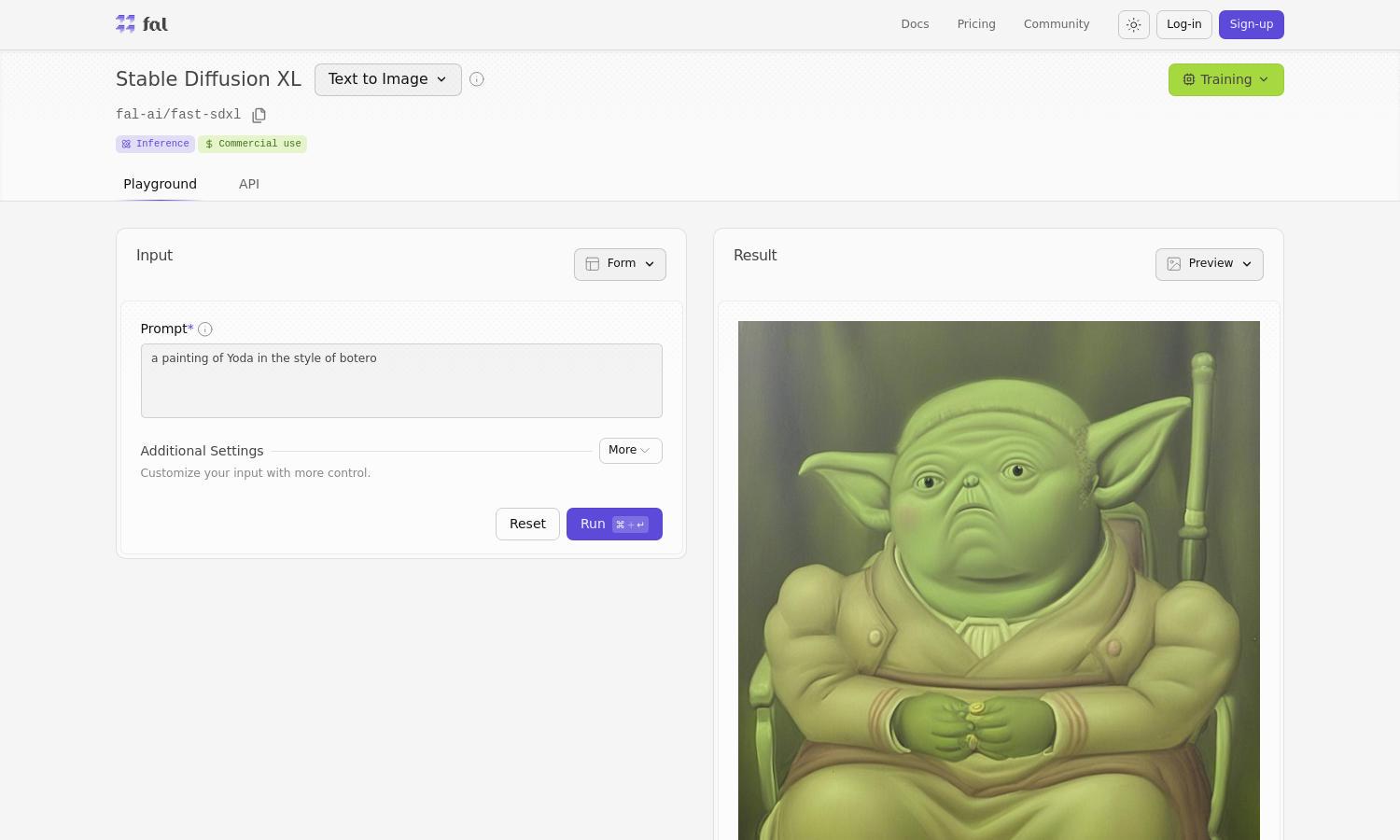Viewport: 1400px width, 840px height.
Task: Expand More additional settings
Action: coord(630,451)
